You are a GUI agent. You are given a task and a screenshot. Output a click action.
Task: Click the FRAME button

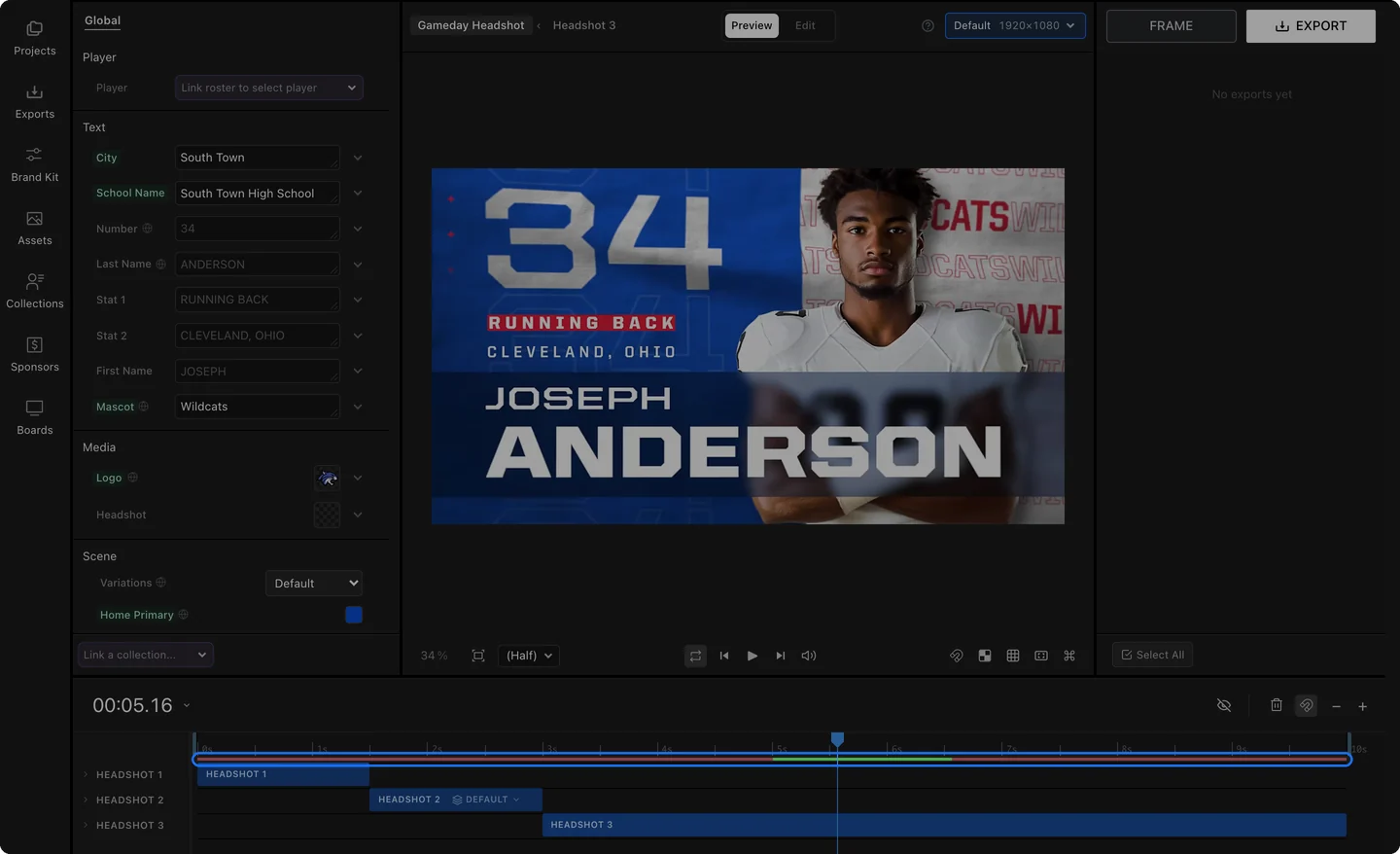tap(1172, 26)
